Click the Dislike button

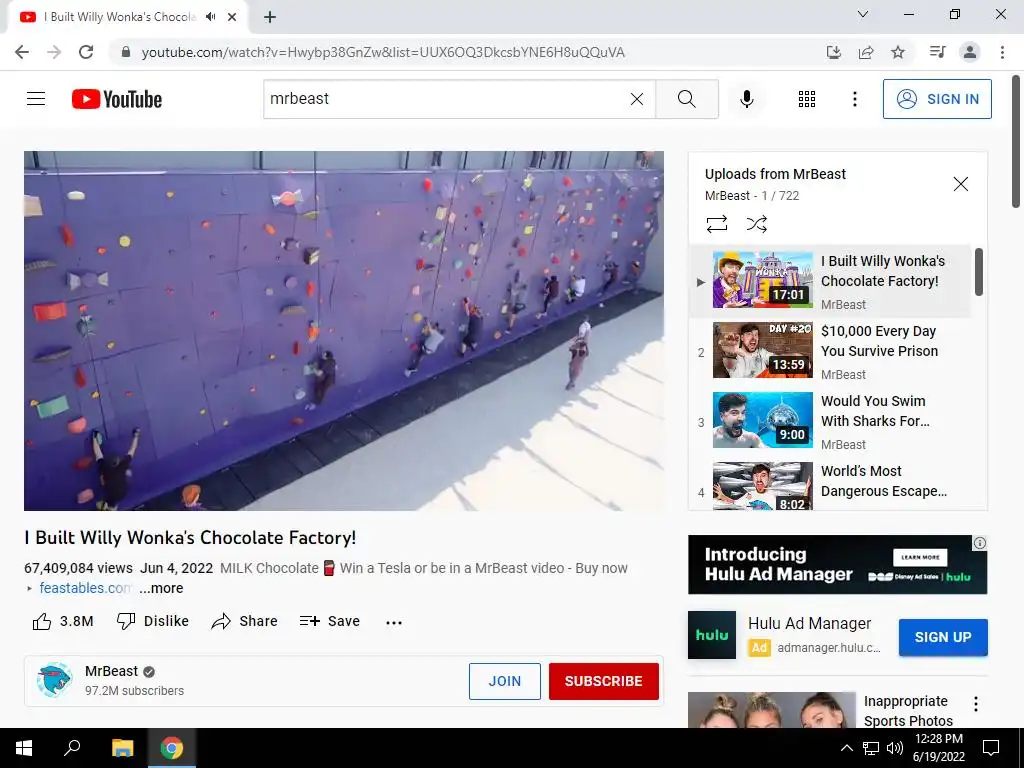152,621
